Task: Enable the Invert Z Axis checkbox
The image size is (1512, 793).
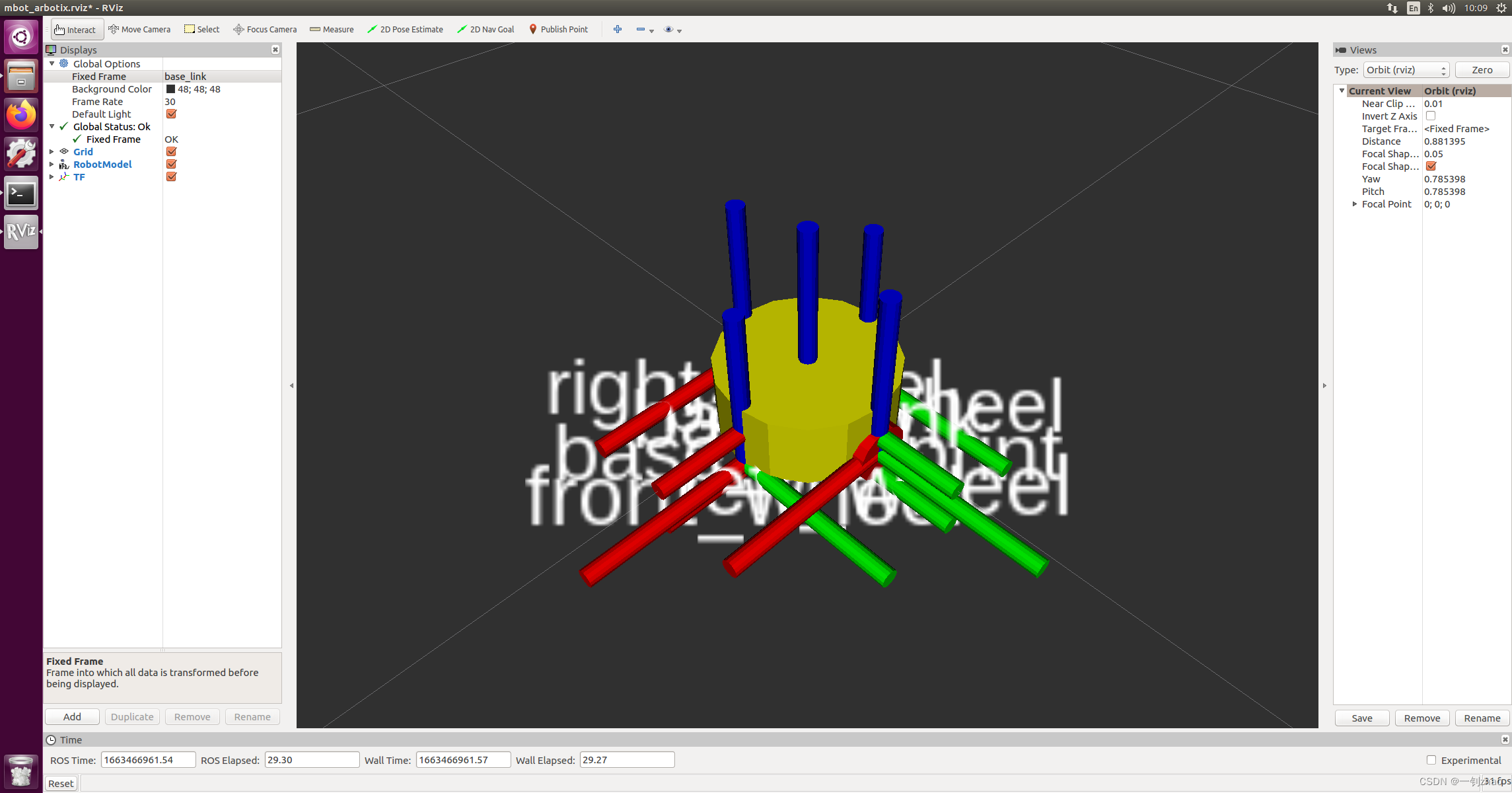Action: coord(1431,116)
